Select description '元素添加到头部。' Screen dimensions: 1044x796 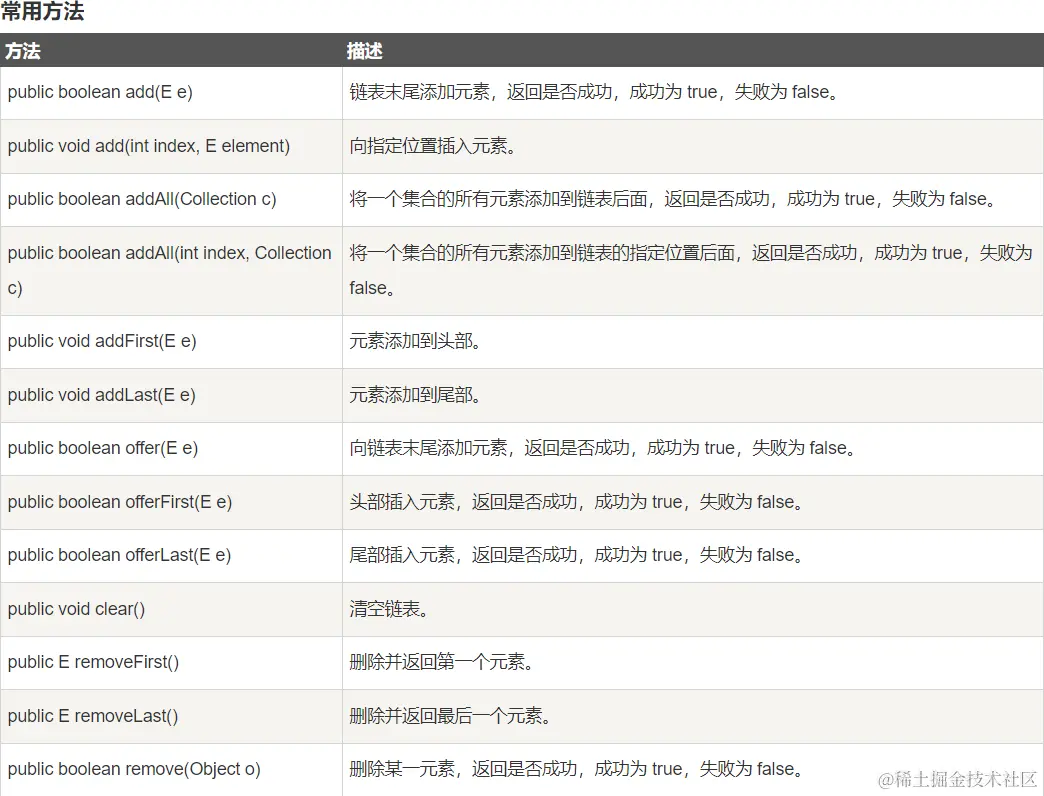(x=415, y=341)
